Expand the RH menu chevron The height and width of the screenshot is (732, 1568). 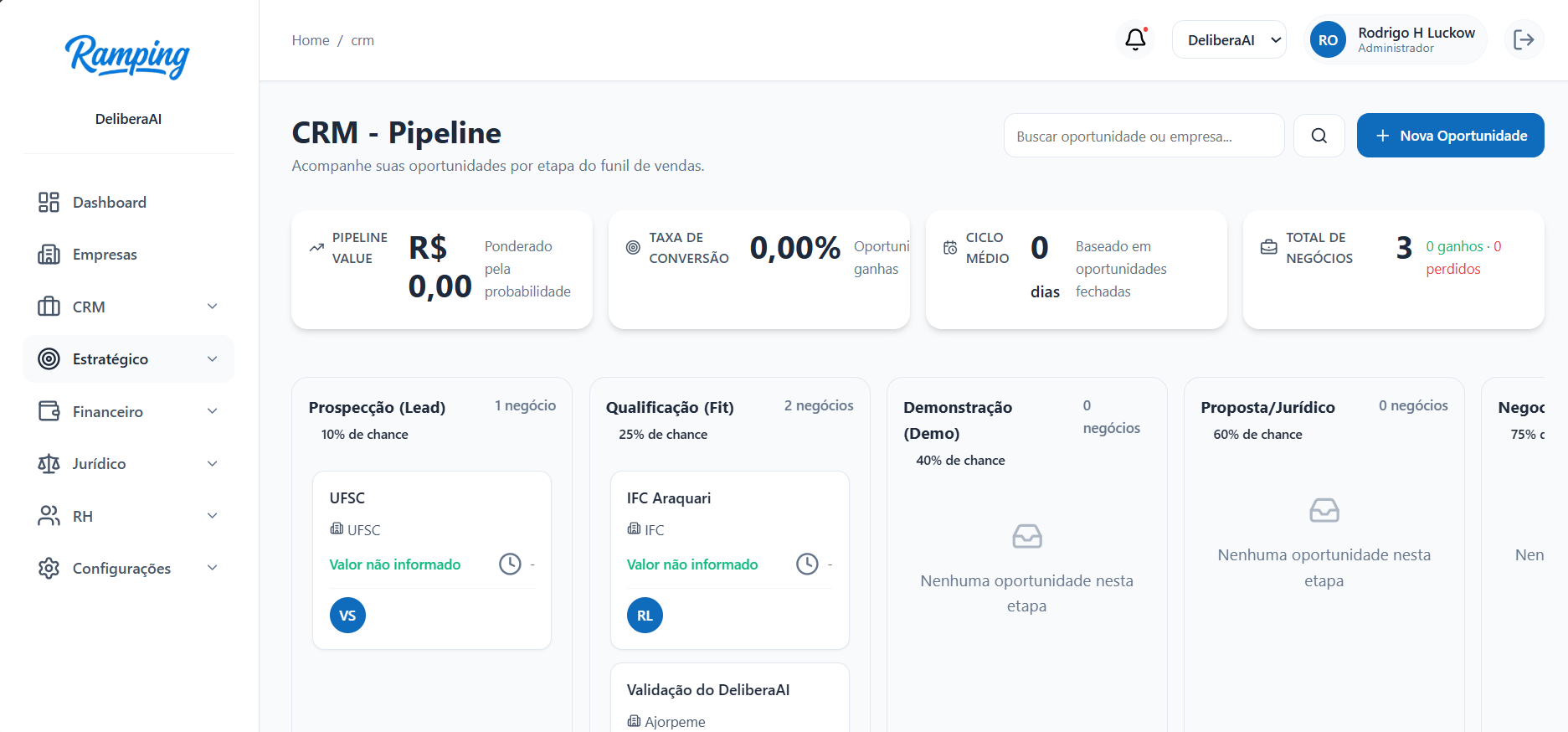(x=213, y=516)
